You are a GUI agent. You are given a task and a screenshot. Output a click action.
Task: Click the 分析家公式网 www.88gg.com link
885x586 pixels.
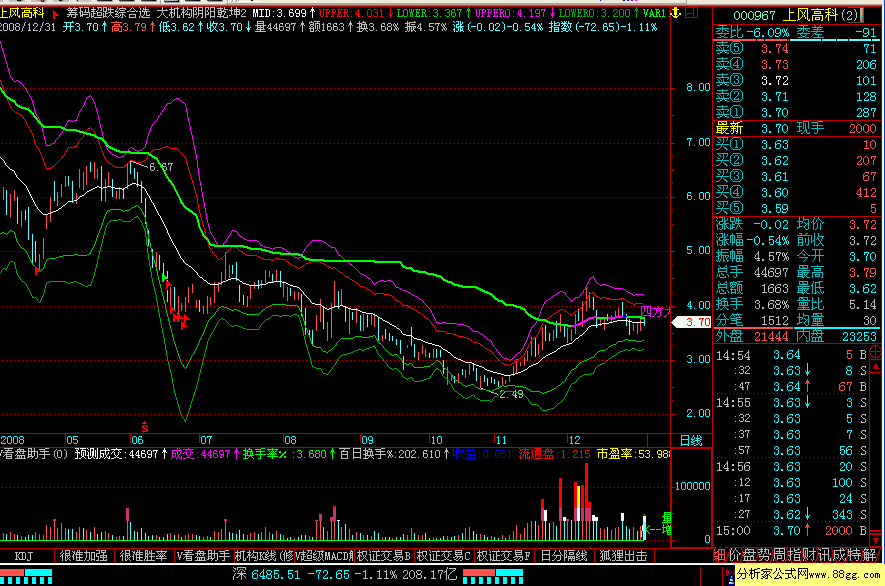[808, 575]
